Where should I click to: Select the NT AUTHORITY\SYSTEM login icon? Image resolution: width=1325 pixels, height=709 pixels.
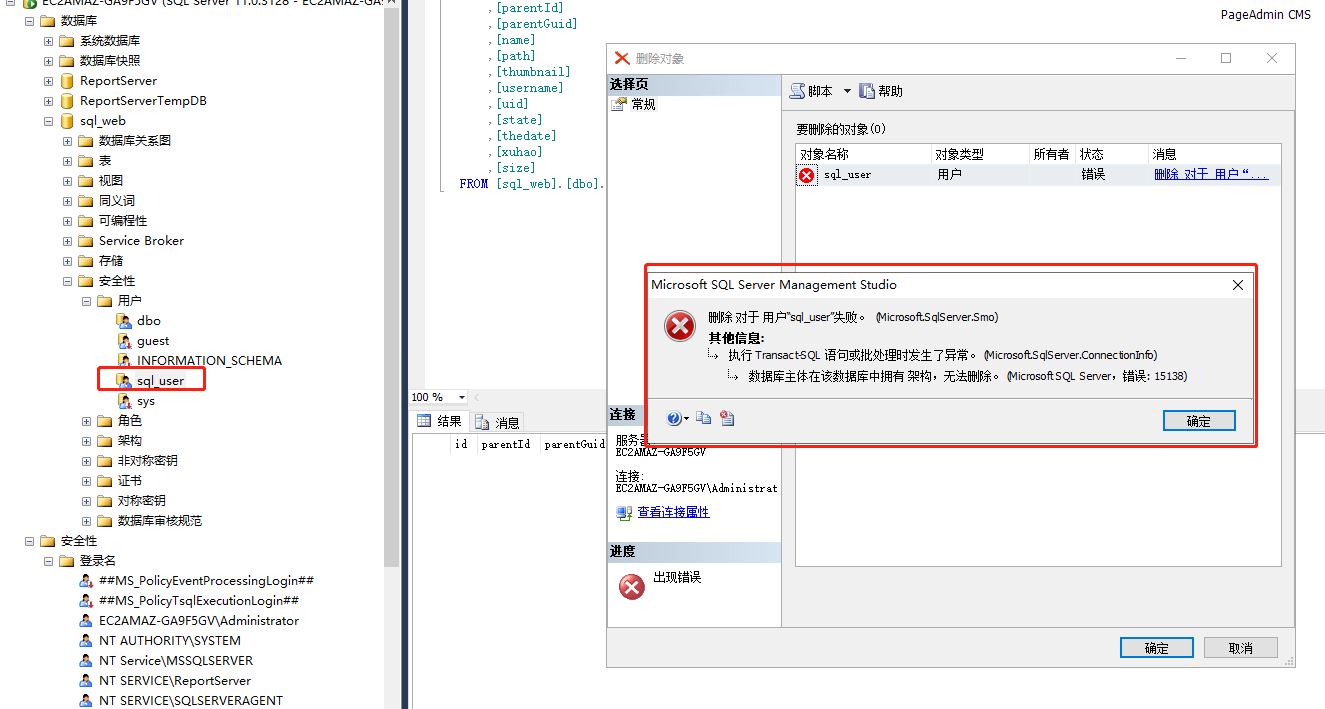click(86, 641)
